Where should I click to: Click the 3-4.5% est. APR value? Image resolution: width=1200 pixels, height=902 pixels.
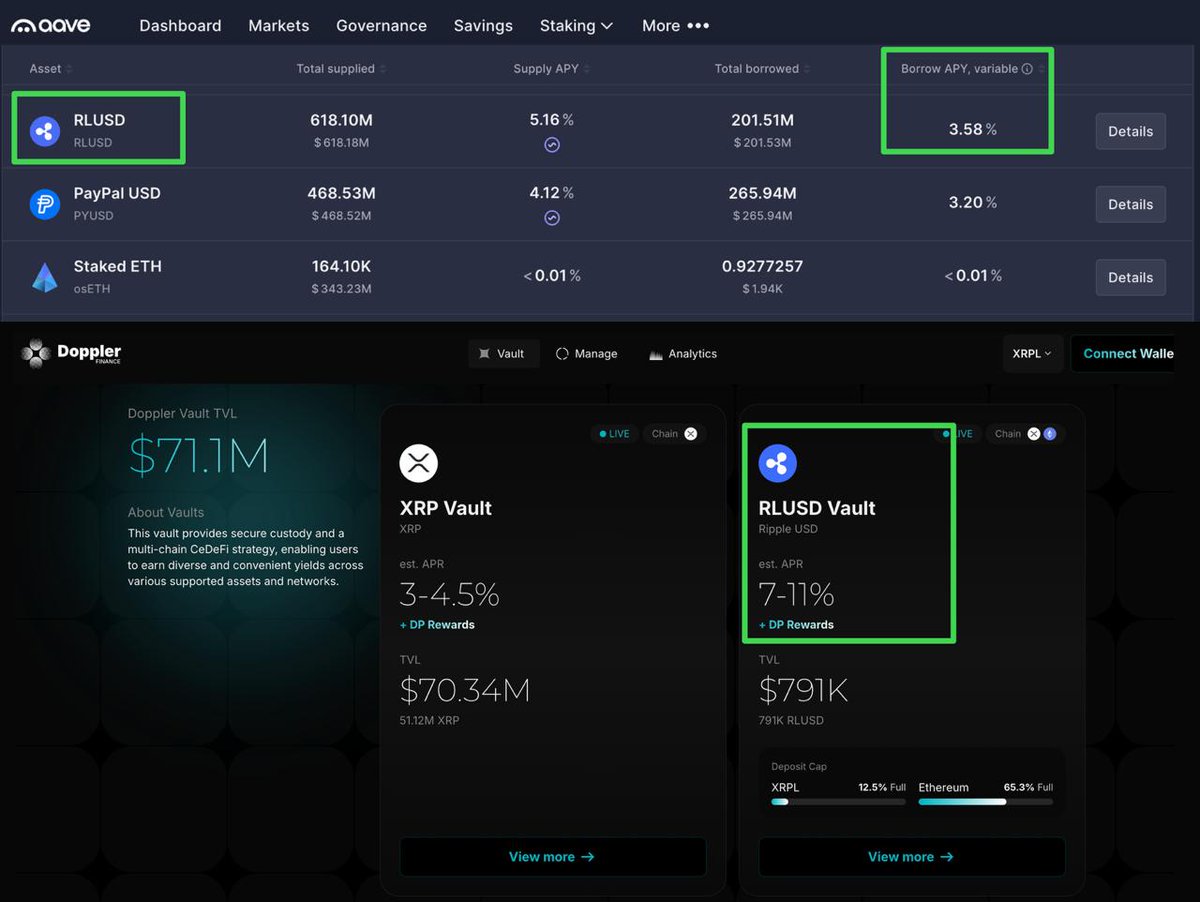pos(450,595)
